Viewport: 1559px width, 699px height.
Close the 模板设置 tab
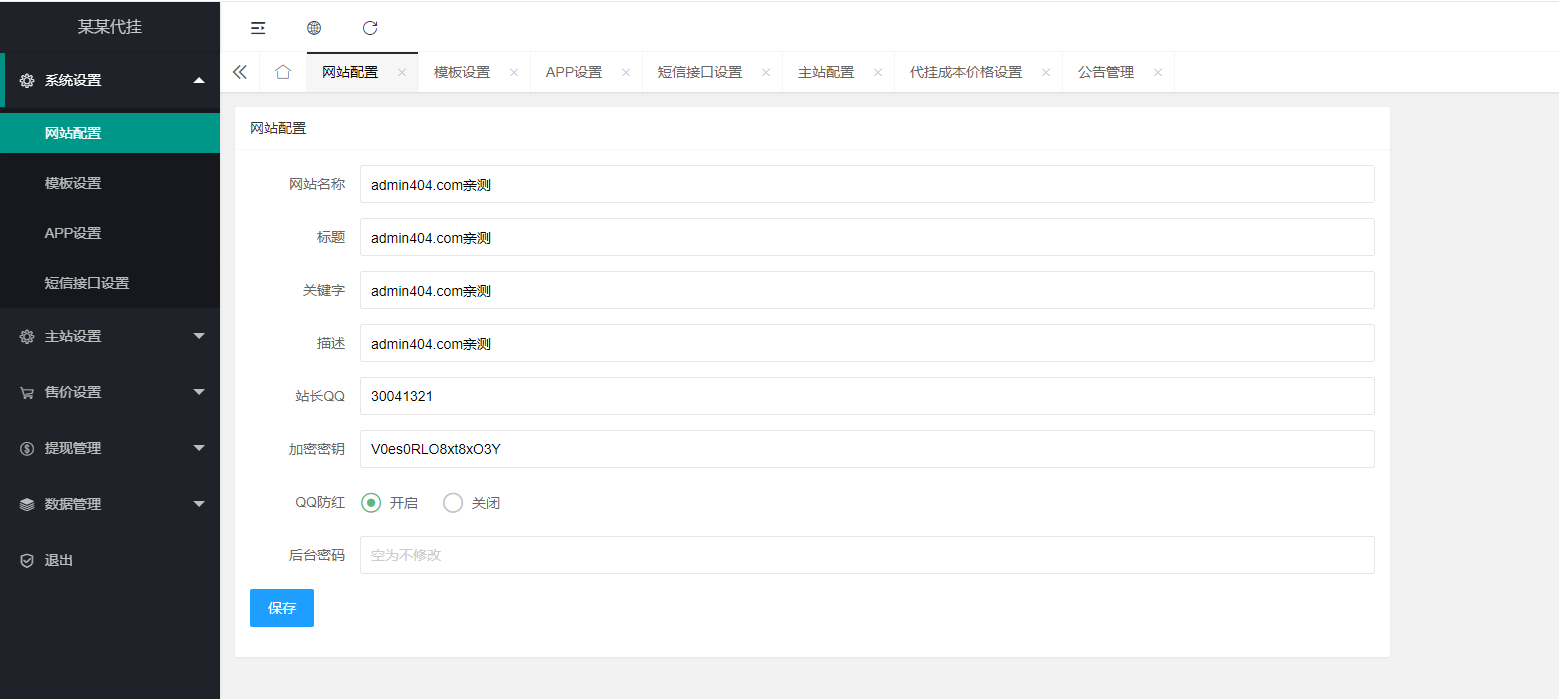pyautogui.click(x=514, y=72)
